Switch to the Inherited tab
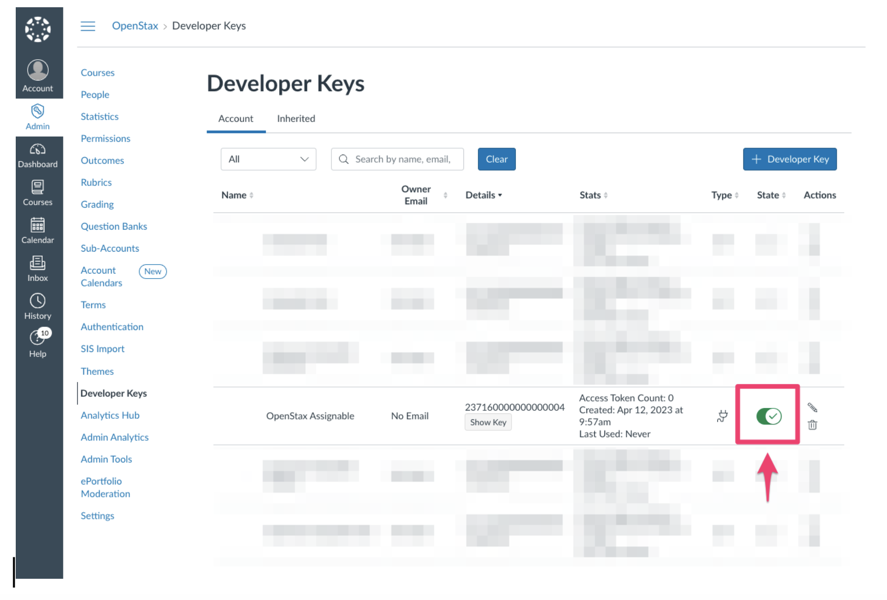 (295, 118)
